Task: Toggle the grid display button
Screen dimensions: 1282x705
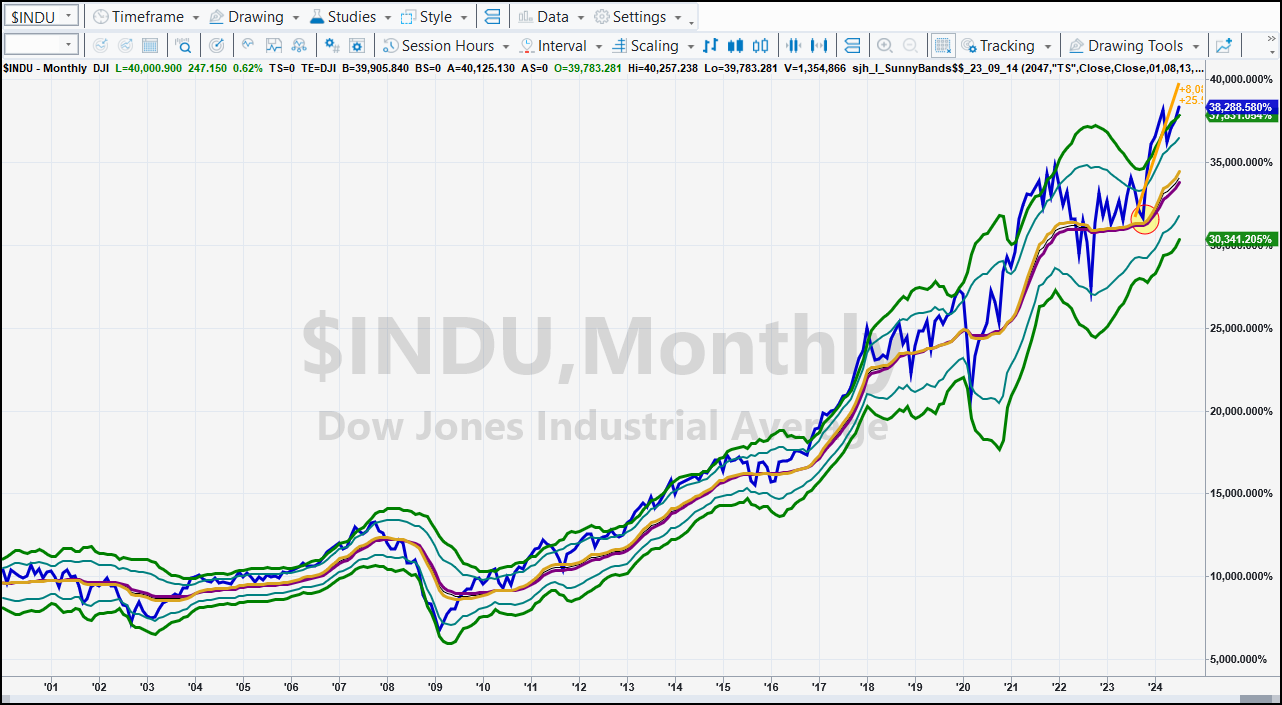Action: (x=943, y=46)
